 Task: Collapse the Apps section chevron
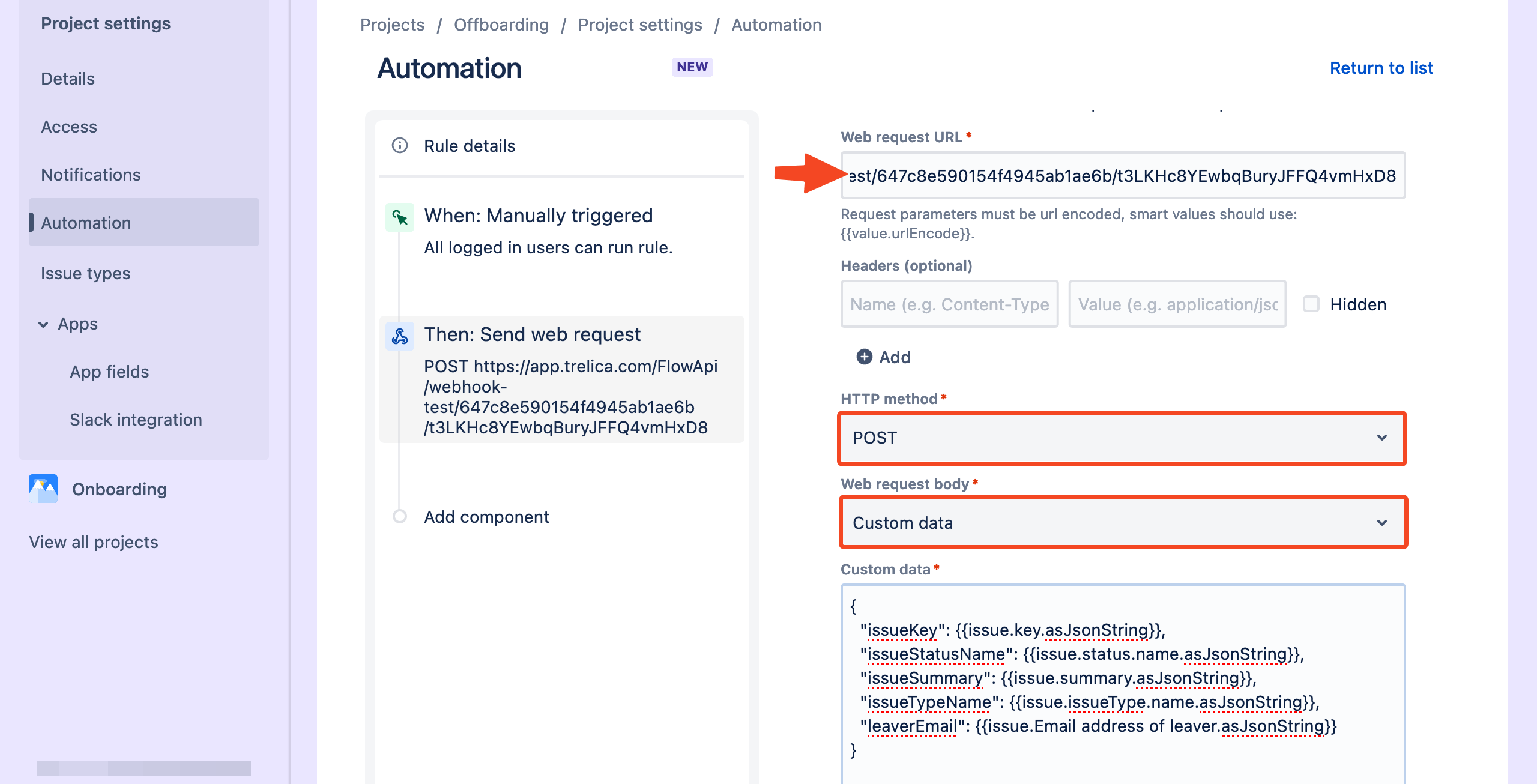pos(43,324)
